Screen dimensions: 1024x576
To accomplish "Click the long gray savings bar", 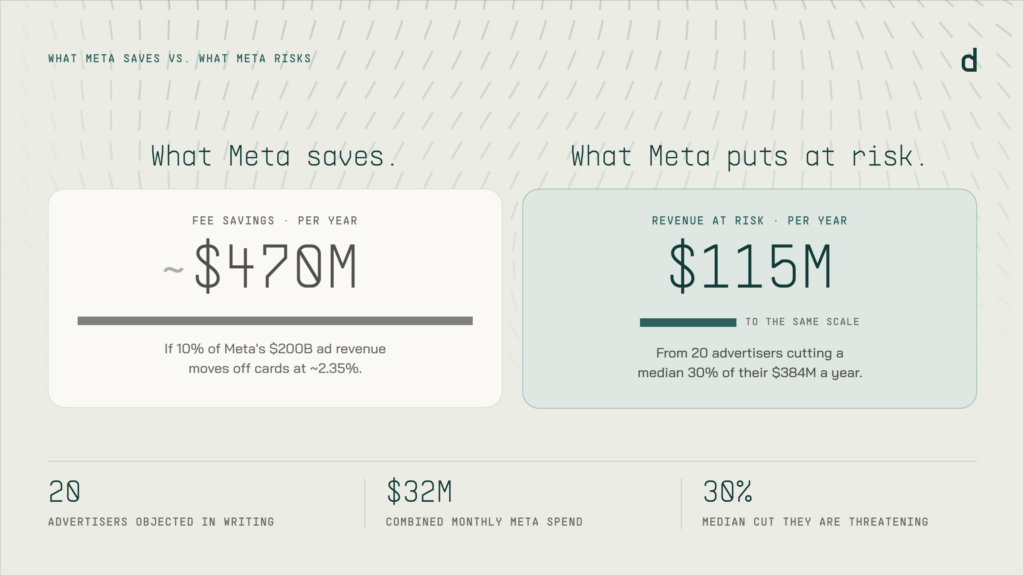I will point(275,321).
